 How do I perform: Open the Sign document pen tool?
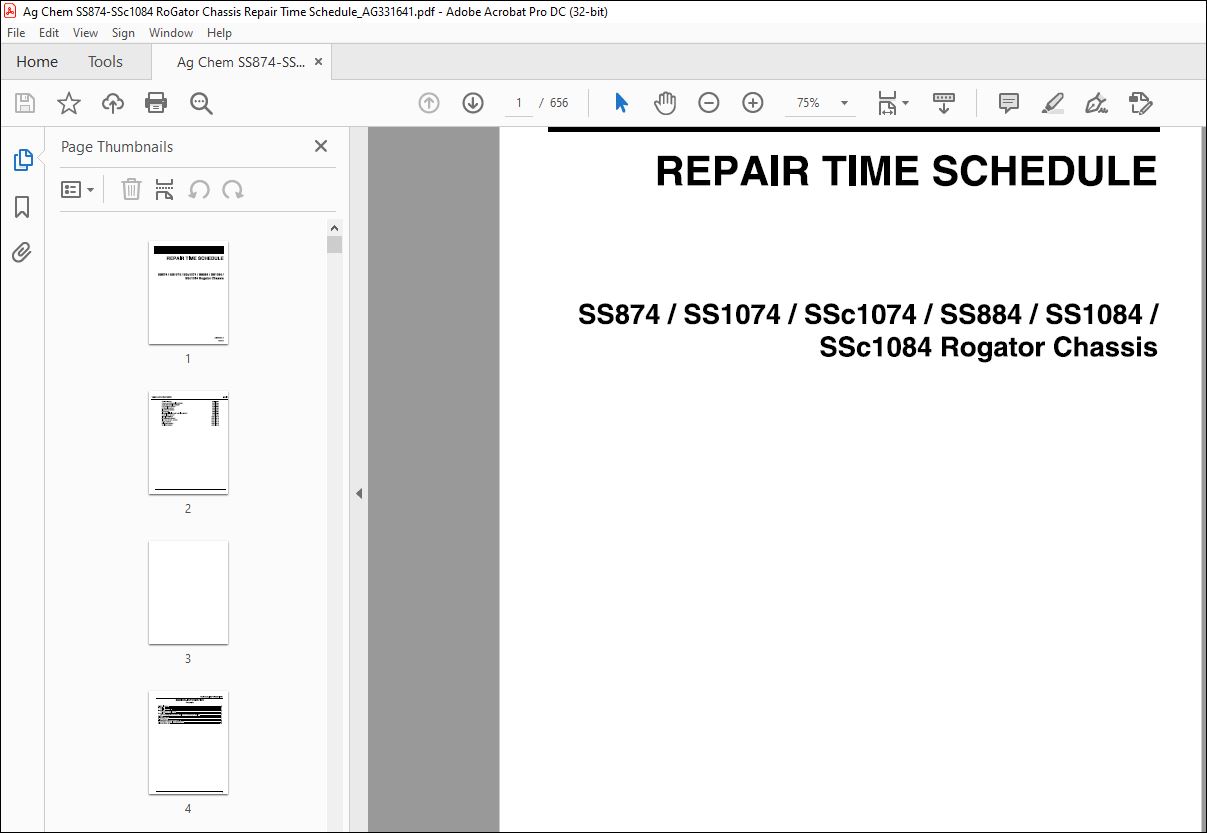point(1097,103)
